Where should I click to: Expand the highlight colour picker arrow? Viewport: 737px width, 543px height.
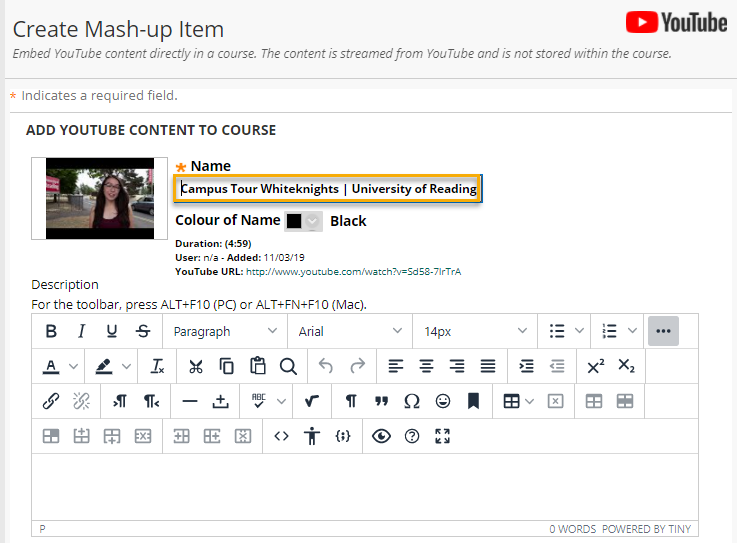click(126, 366)
